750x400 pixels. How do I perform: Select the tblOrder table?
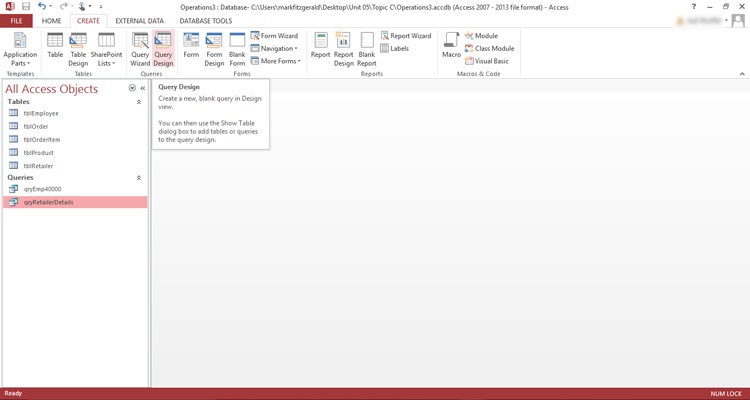click(x=75, y=126)
